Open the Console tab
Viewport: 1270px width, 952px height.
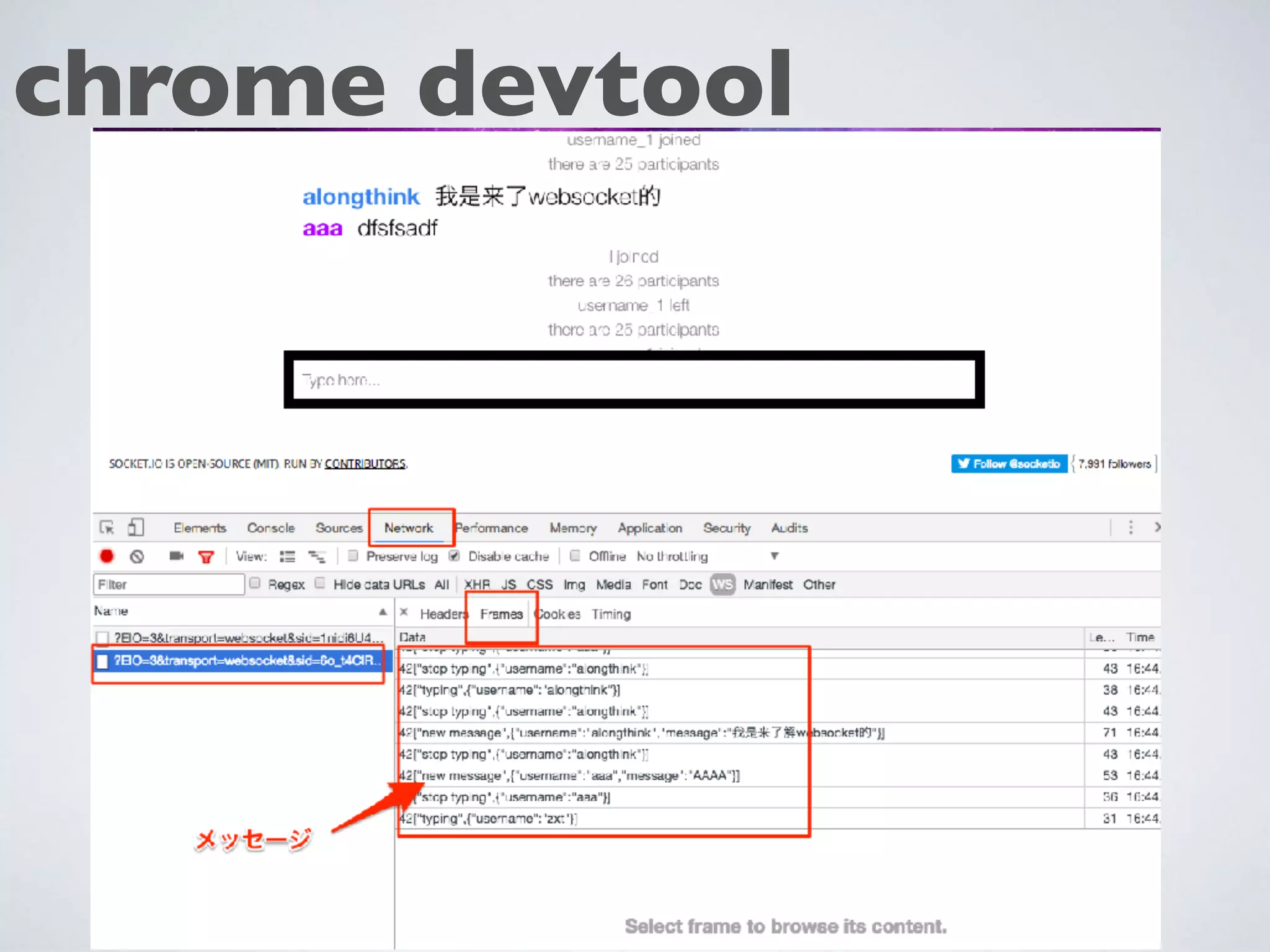271,528
